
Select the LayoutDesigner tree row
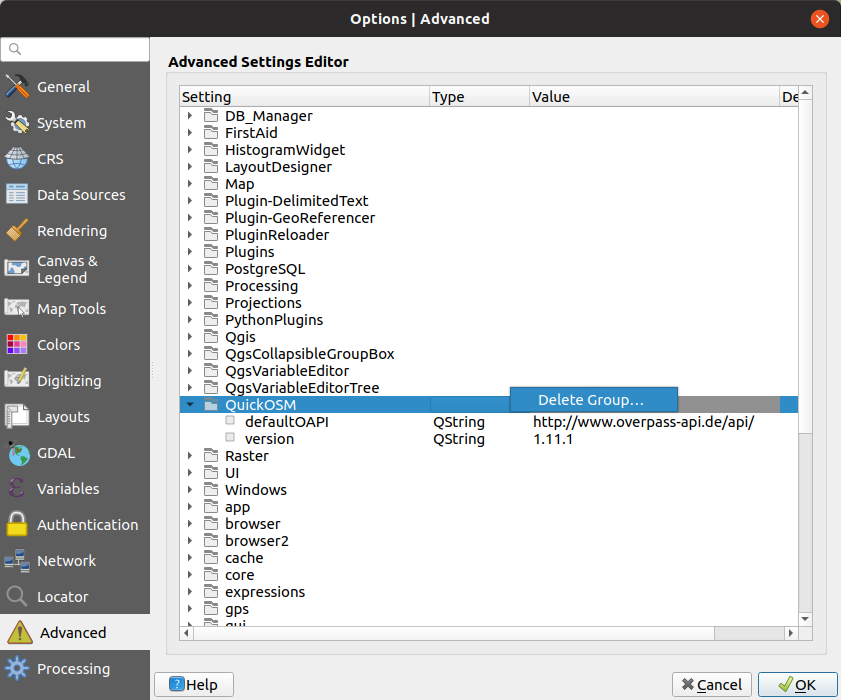[489, 167]
